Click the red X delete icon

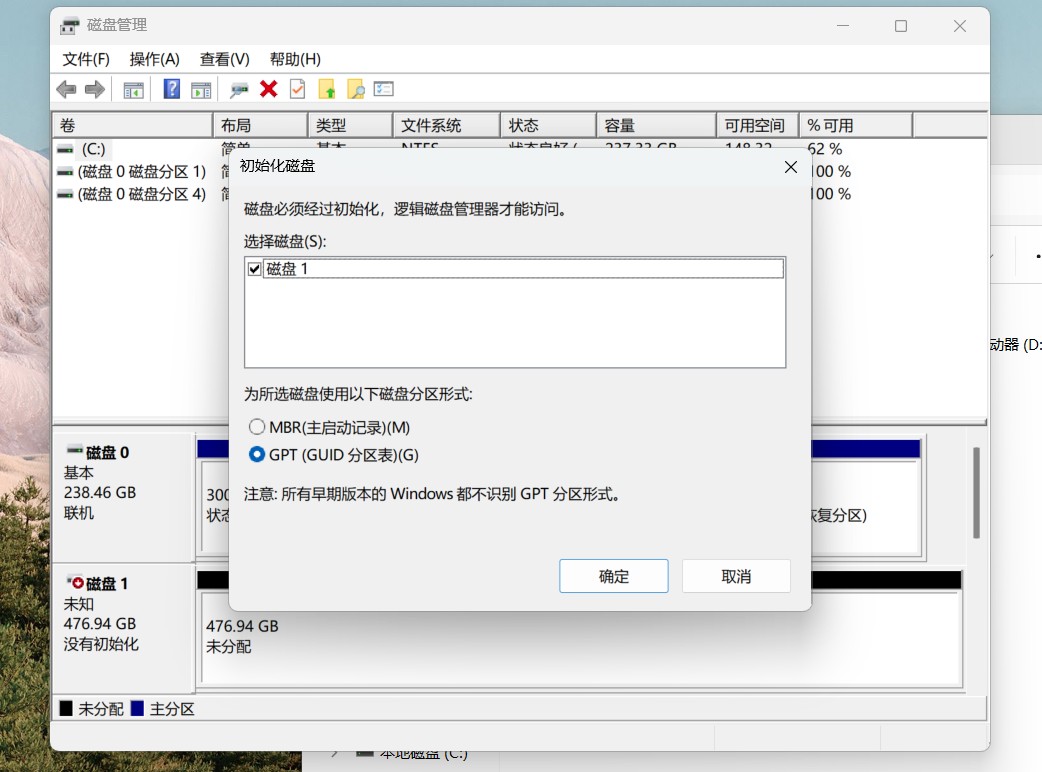(x=269, y=89)
